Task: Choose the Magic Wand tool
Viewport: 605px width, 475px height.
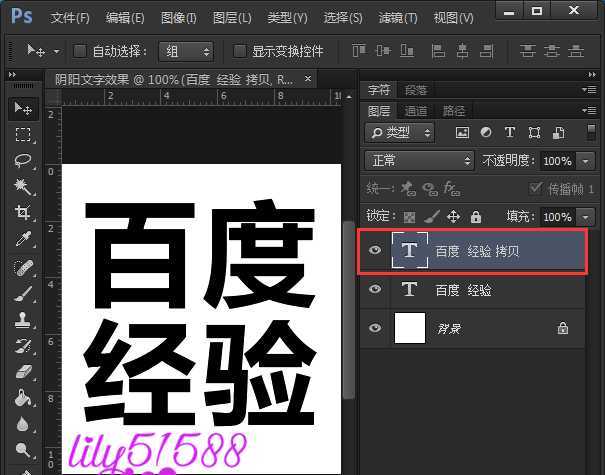Action: (23, 186)
